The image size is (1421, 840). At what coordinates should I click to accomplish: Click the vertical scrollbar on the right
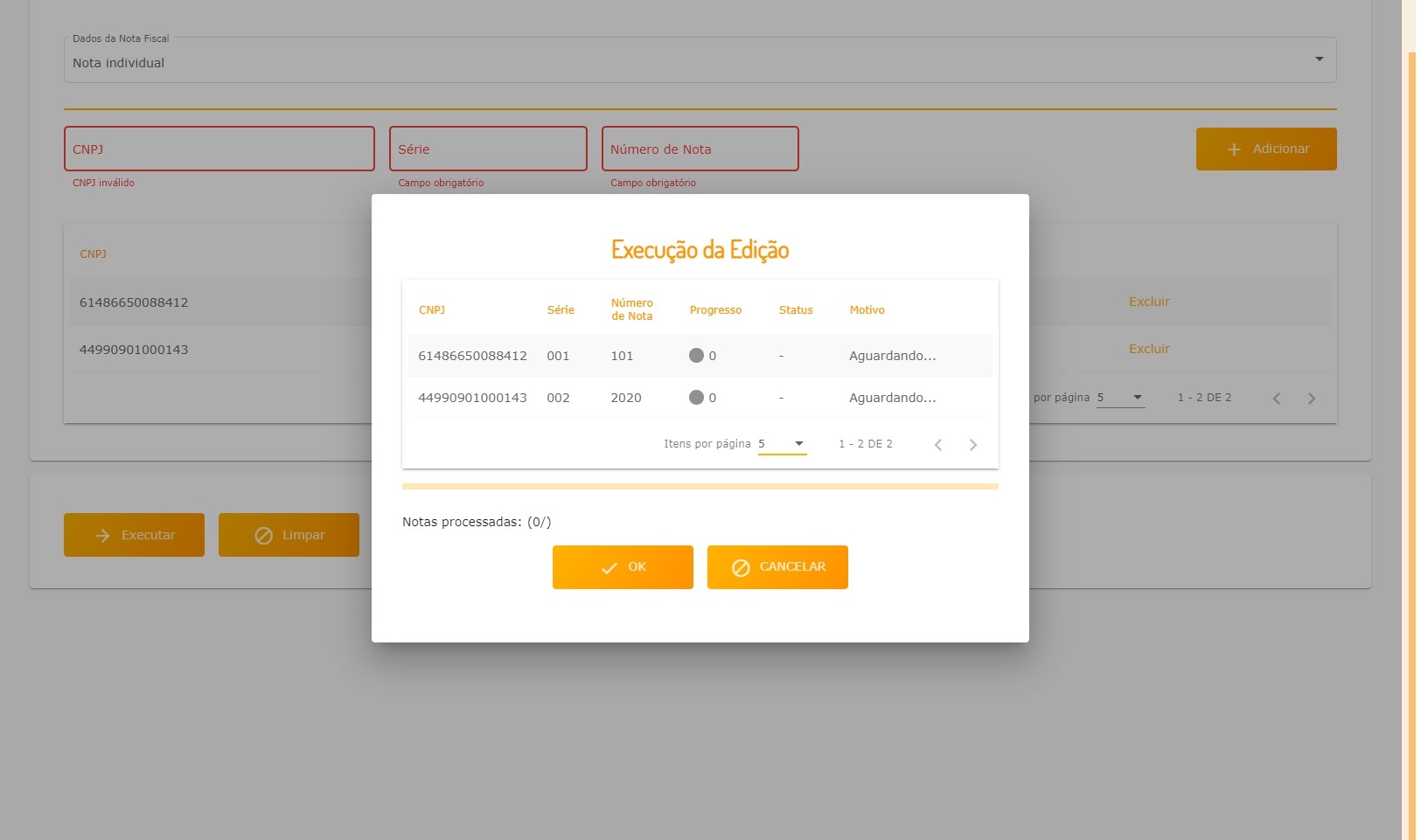click(x=1411, y=446)
